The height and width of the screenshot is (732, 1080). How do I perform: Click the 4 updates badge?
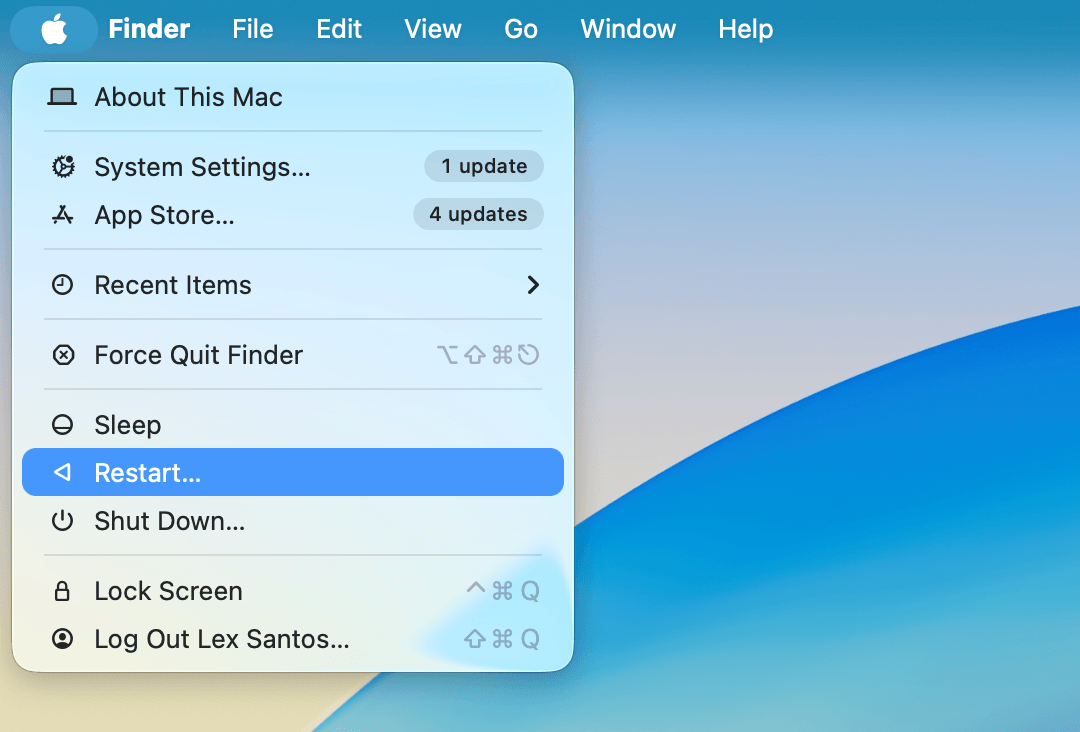pyautogui.click(x=478, y=214)
